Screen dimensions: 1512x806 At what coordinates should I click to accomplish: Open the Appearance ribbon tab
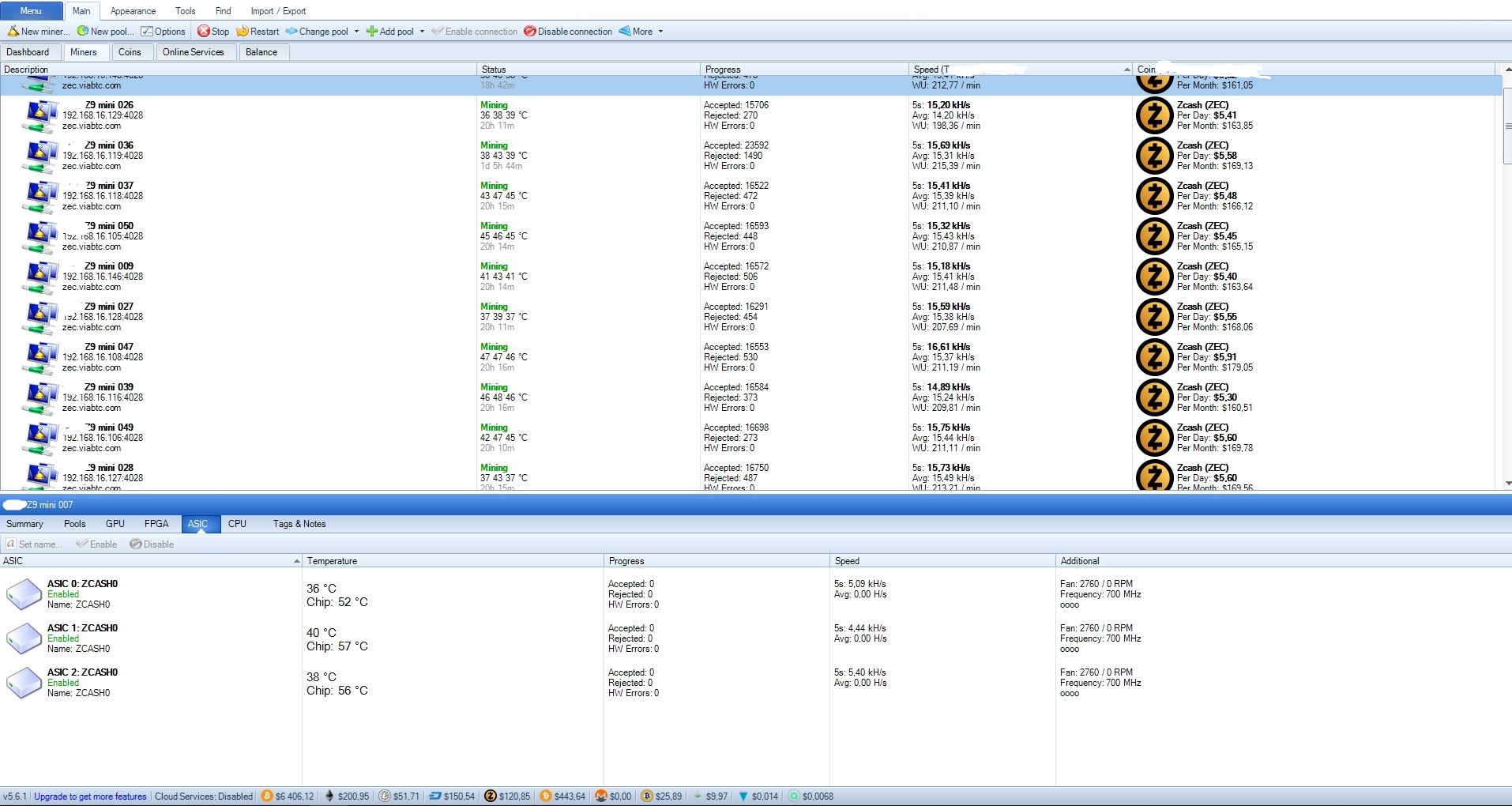133,11
